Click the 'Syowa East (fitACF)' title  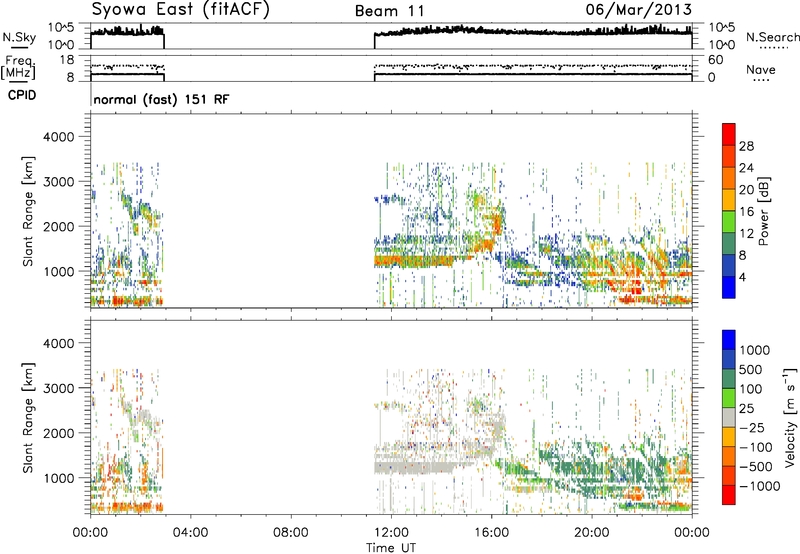(x=181, y=9)
